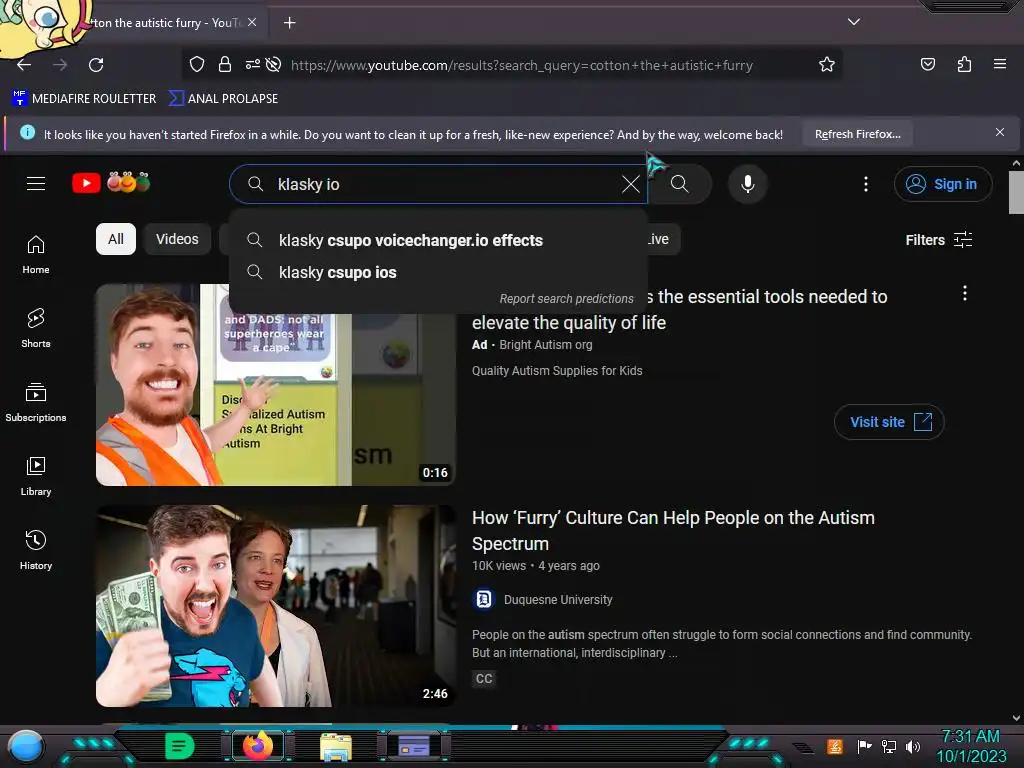Select the 'cotton the autistic furry' tab
The height and width of the screenshot is (768, 1024).
(x=167, y=23)
